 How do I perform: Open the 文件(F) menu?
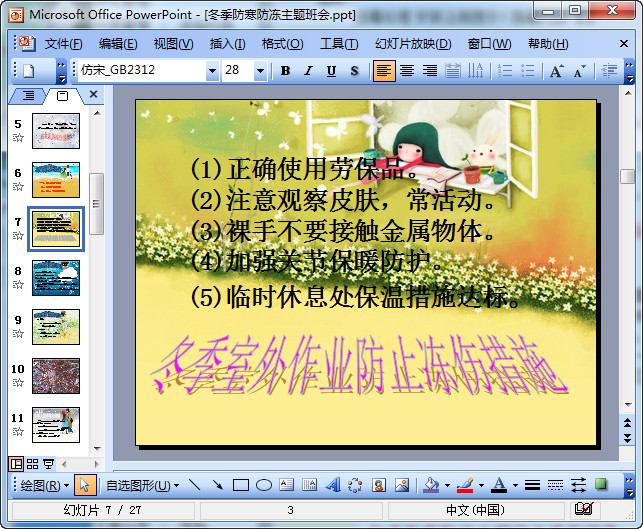[x=64, y=43]
